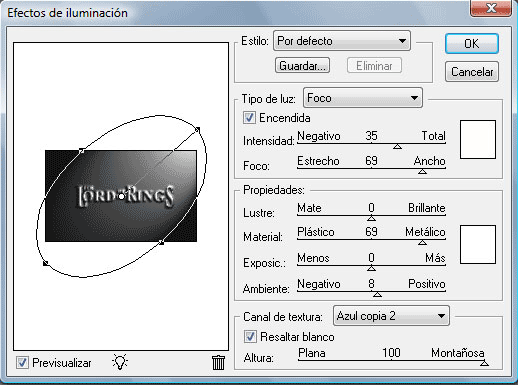Open the Canal de textura dropdown
The image size is (518, 385).
tap(391, 316)
